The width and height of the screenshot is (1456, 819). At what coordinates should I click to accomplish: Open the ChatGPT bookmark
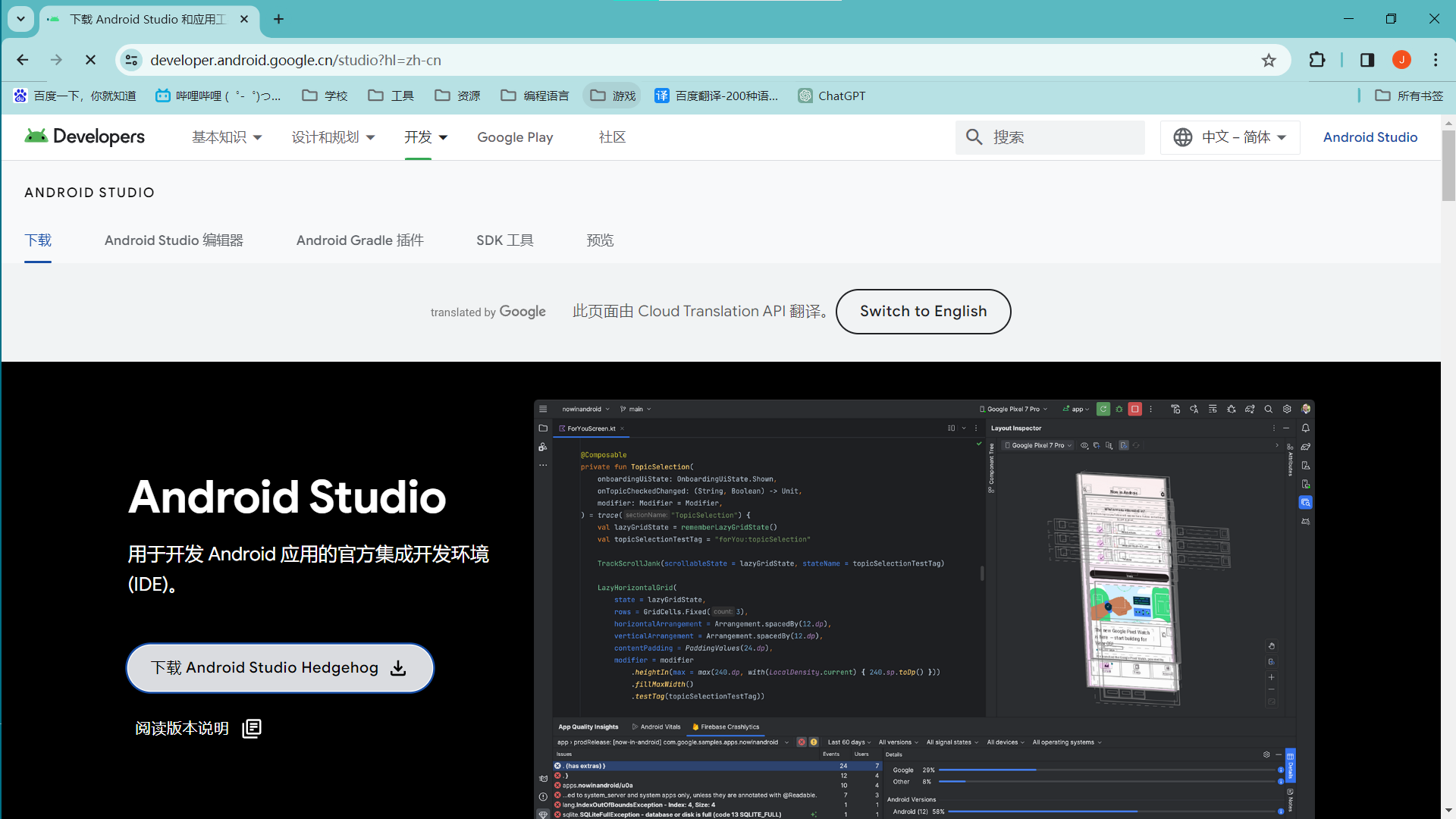tap(832, 96)
